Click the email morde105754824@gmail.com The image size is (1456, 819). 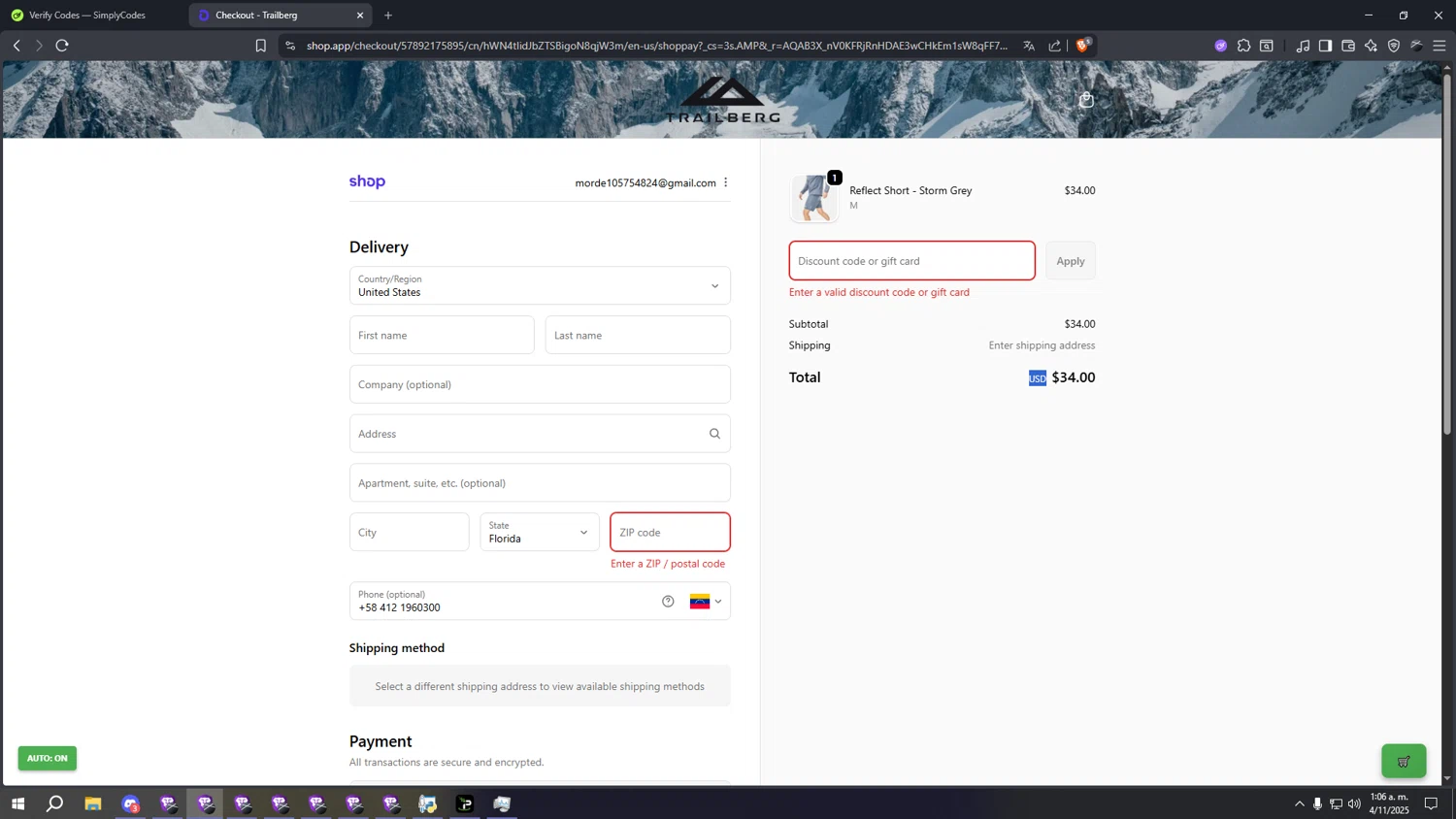point(645,182)
